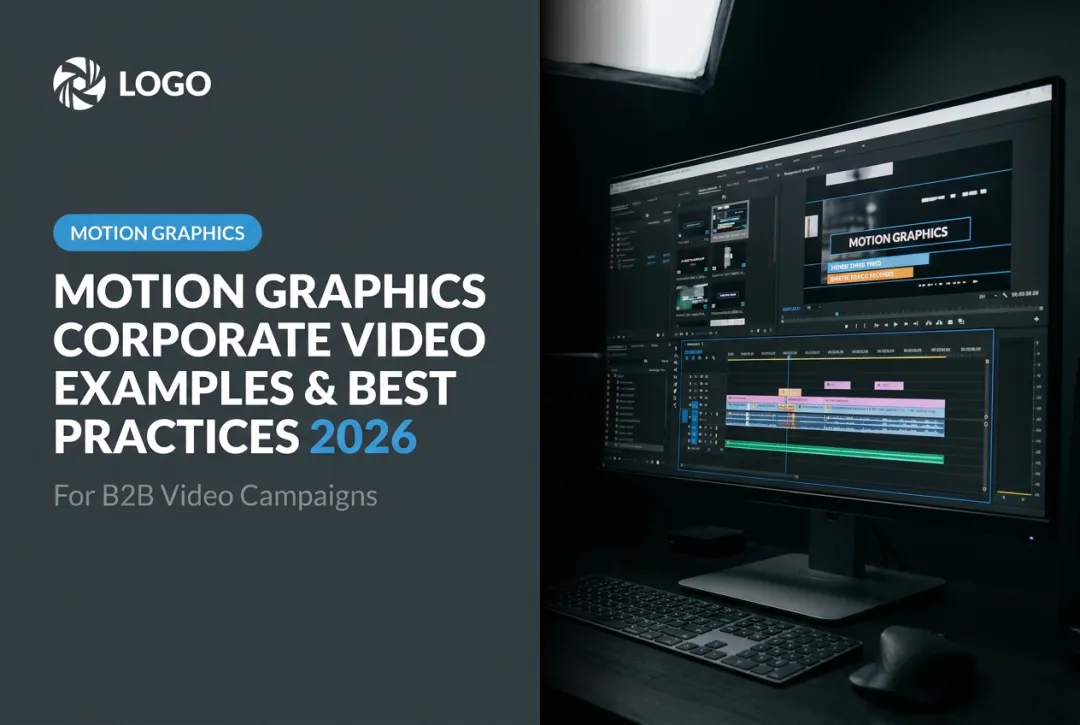The height and width of the screenshot is (725, 1080).
Task: Click the play button under the monitor's preview
Action: point(895,324)
